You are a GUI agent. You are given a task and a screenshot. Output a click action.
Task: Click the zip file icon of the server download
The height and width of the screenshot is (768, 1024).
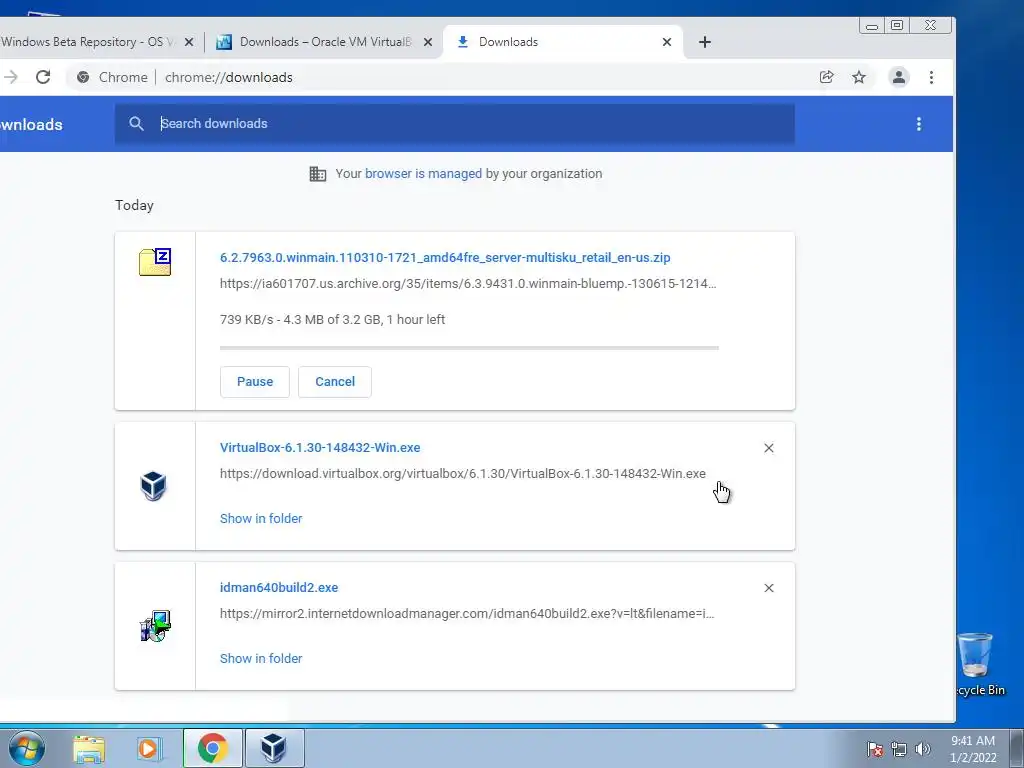(x=155, y=262)
